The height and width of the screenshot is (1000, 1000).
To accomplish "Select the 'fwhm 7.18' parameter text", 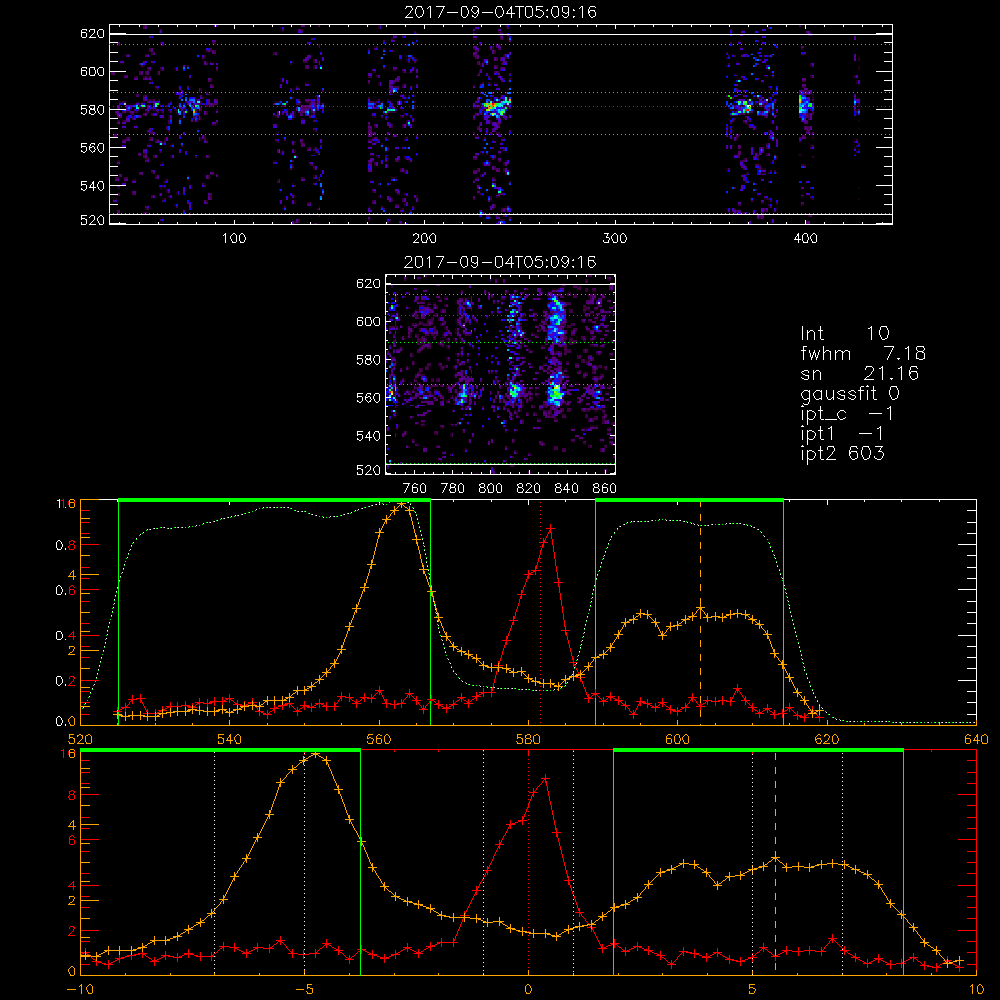I will coord(863,353).
